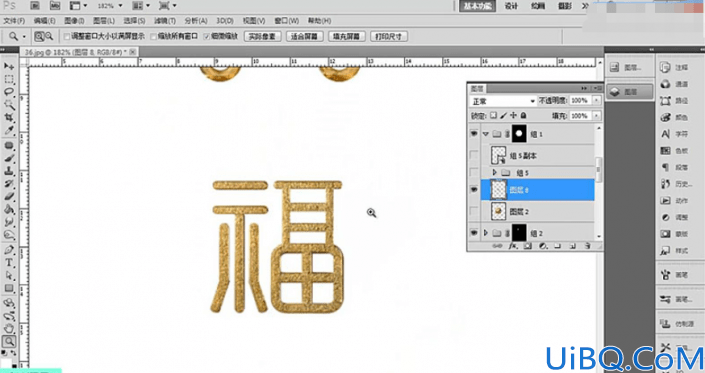Hide the 组 1 group visibility eye
The image size is (705, 373).
pos(474,134)
